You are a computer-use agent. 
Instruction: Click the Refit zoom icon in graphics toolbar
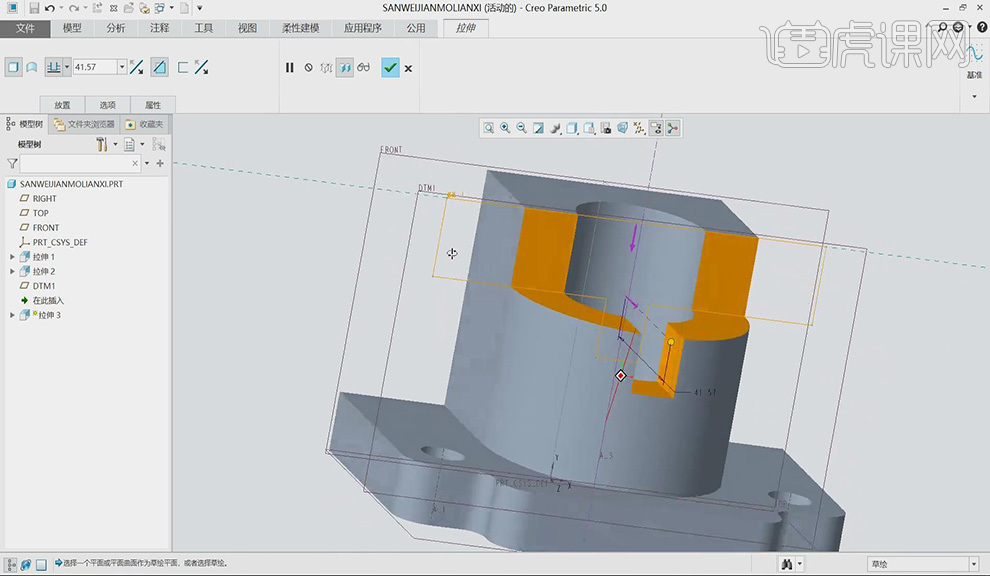[x=488, y=128]
